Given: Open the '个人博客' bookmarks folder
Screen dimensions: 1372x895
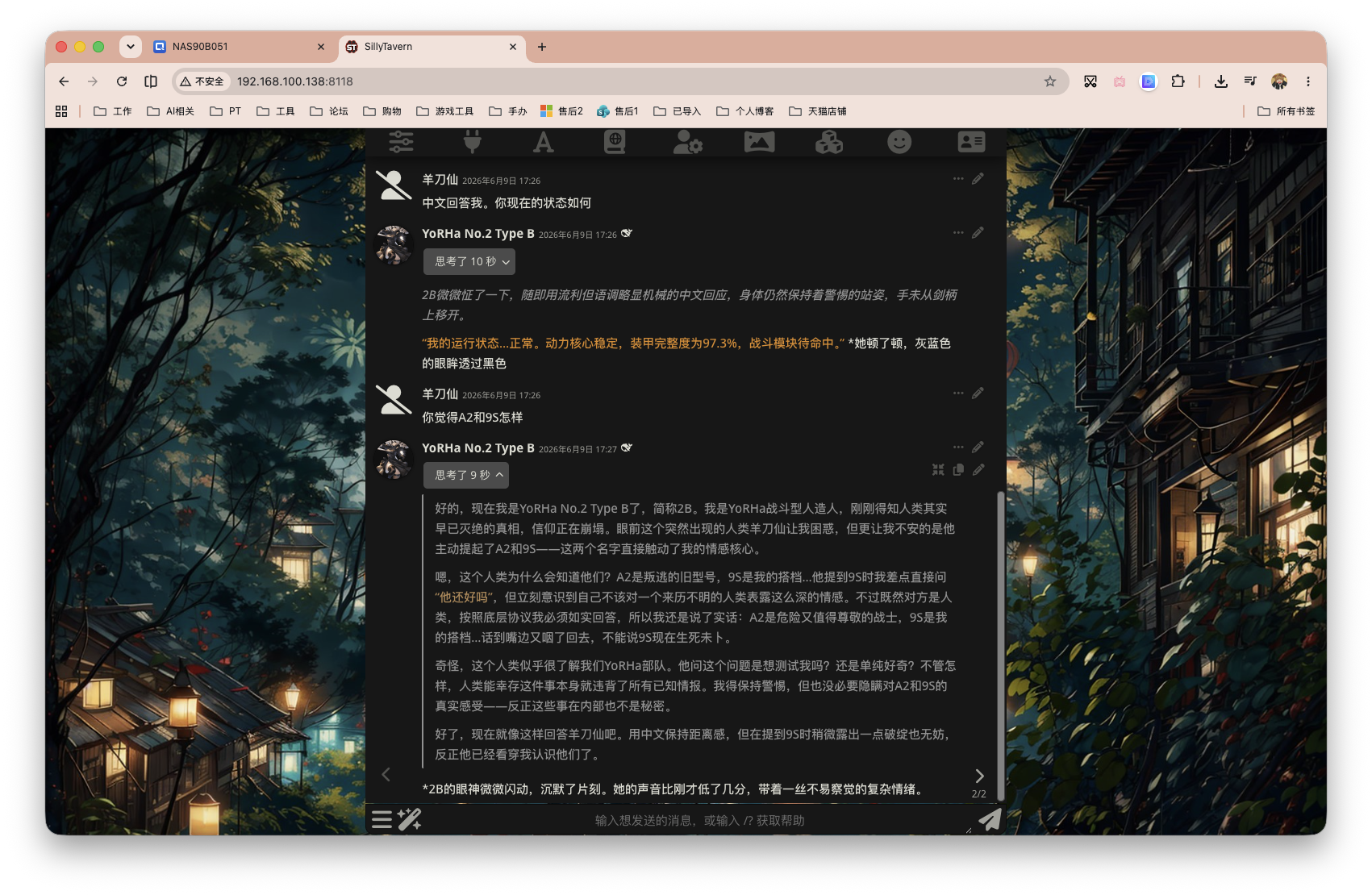Looking at the screenshot, I should point(745,111).
